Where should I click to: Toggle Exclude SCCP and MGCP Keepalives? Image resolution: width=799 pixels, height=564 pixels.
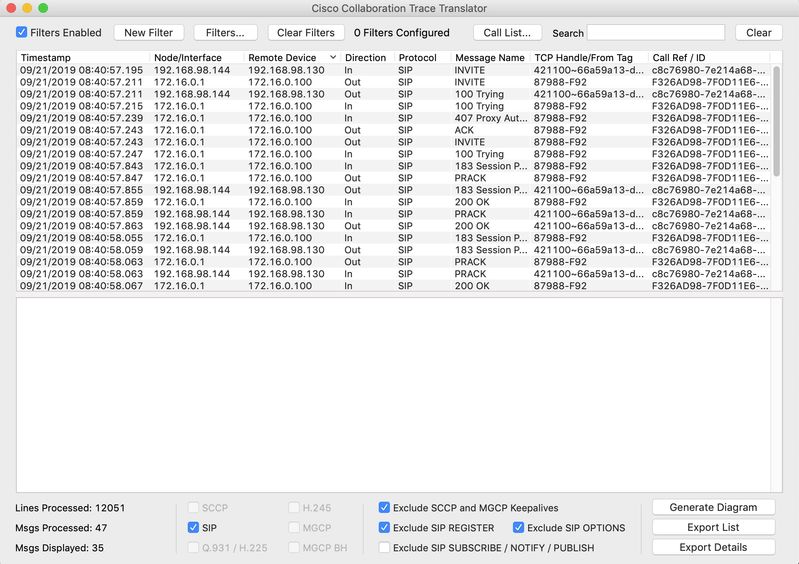click(384, 507)
